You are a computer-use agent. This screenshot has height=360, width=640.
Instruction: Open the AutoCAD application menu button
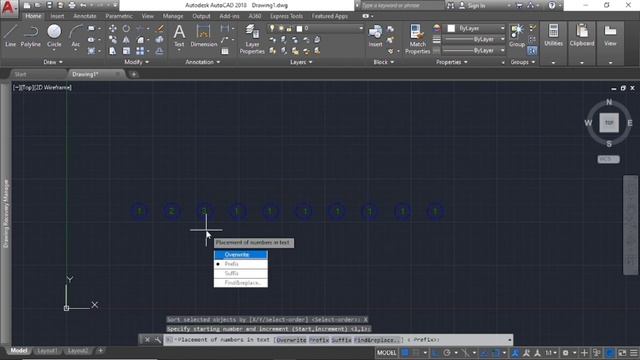pyautogui.click(x=9, y=8)
